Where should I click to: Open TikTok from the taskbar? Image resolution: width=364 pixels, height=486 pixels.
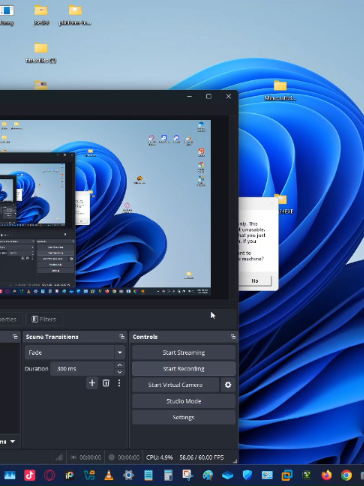tap(30, 475)
